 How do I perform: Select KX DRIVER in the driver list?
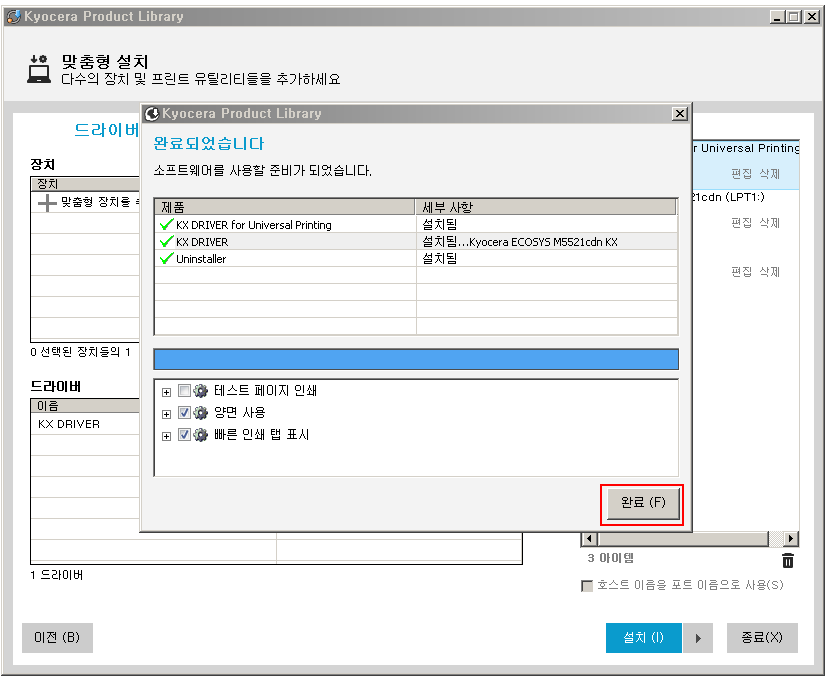(69, 424)
